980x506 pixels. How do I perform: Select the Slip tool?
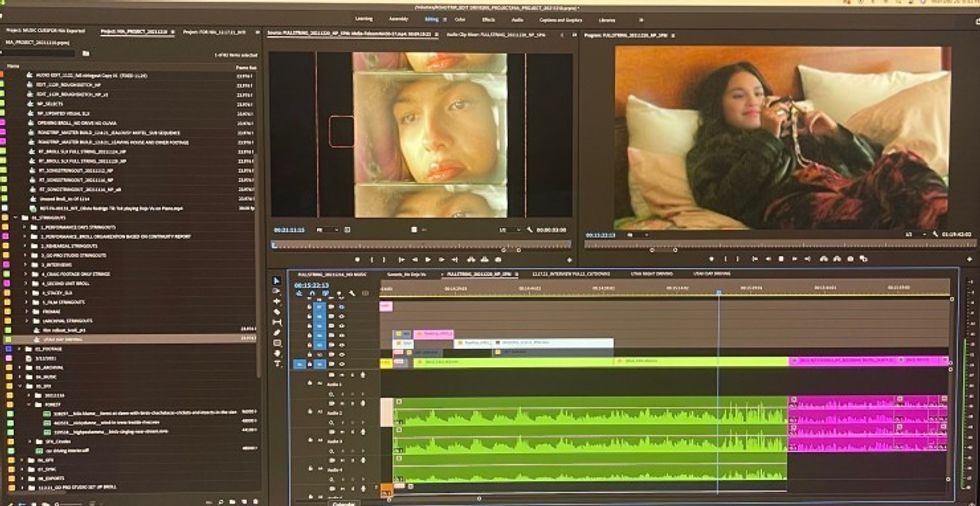coord(277,322)
